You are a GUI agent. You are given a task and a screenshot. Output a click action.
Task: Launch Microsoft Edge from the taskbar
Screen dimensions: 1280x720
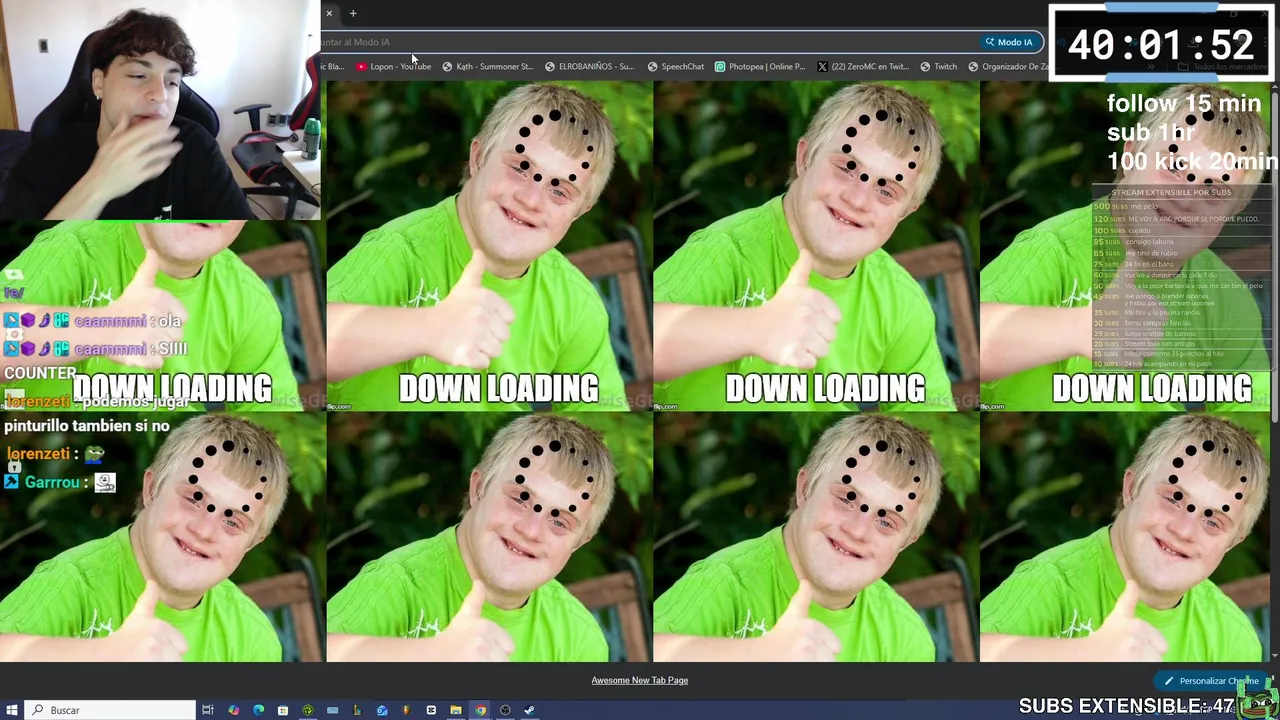pos(258,710)
